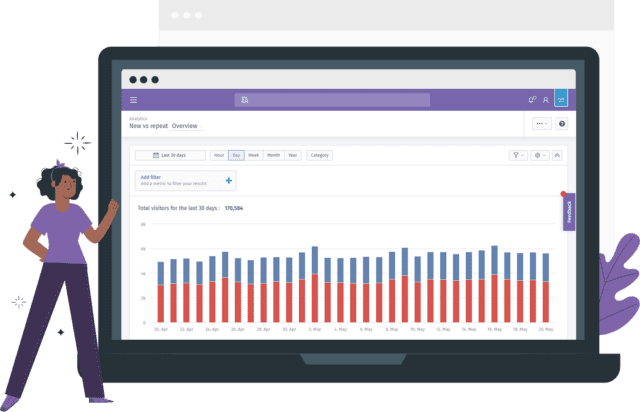Open the user profile icon
640x412 pixels.
pos(546,100)
